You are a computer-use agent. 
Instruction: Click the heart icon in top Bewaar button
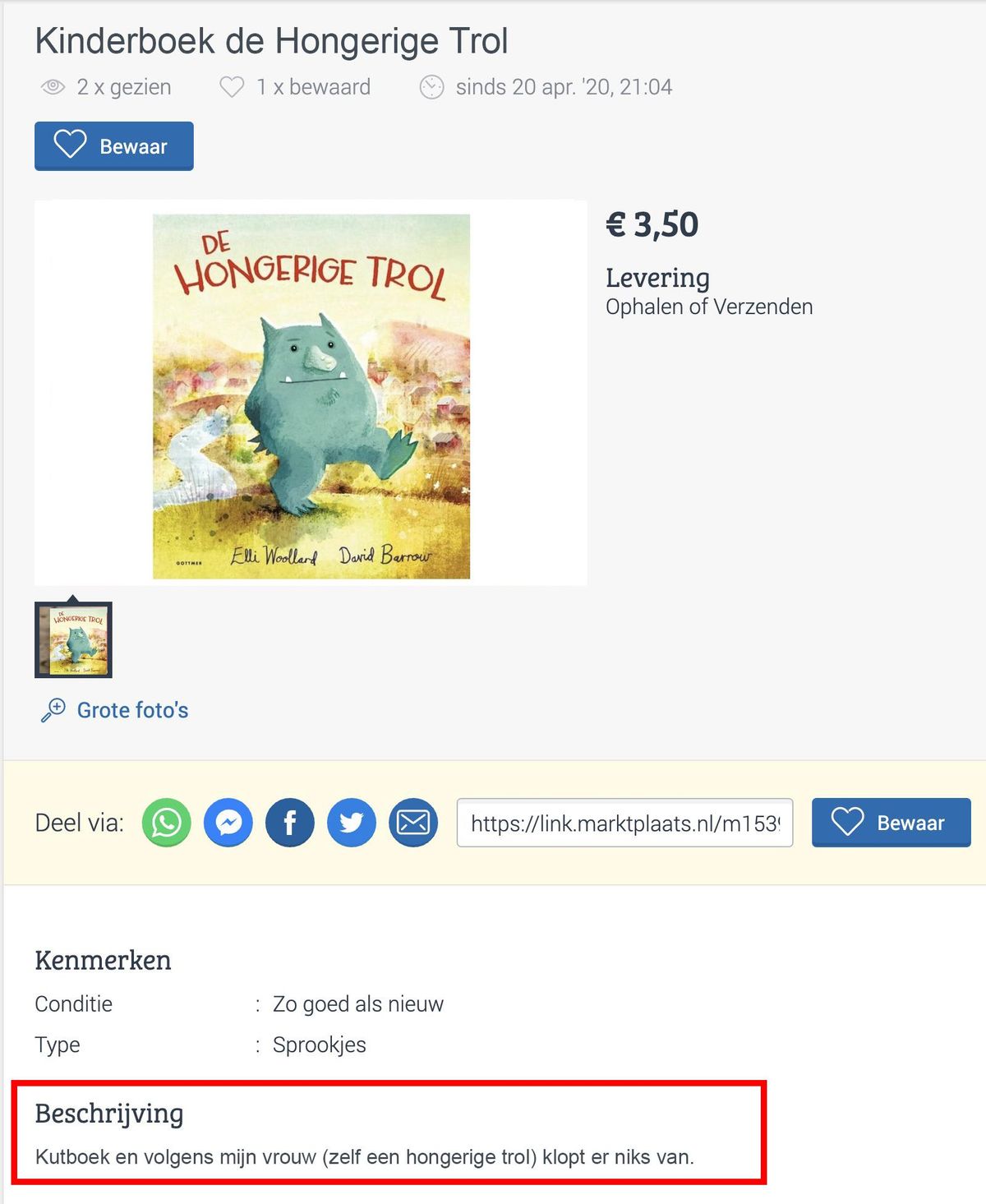(70, 145)
